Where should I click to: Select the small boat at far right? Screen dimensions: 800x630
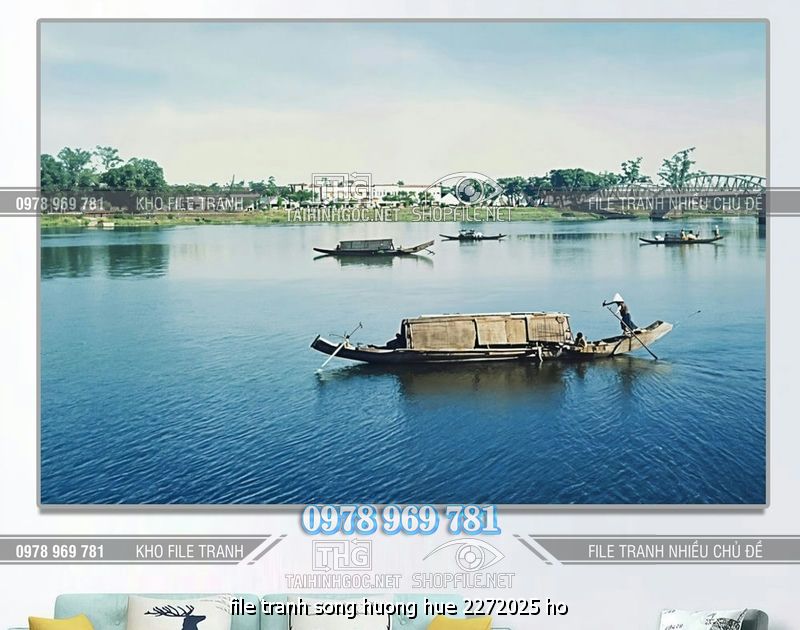point(681,238)
